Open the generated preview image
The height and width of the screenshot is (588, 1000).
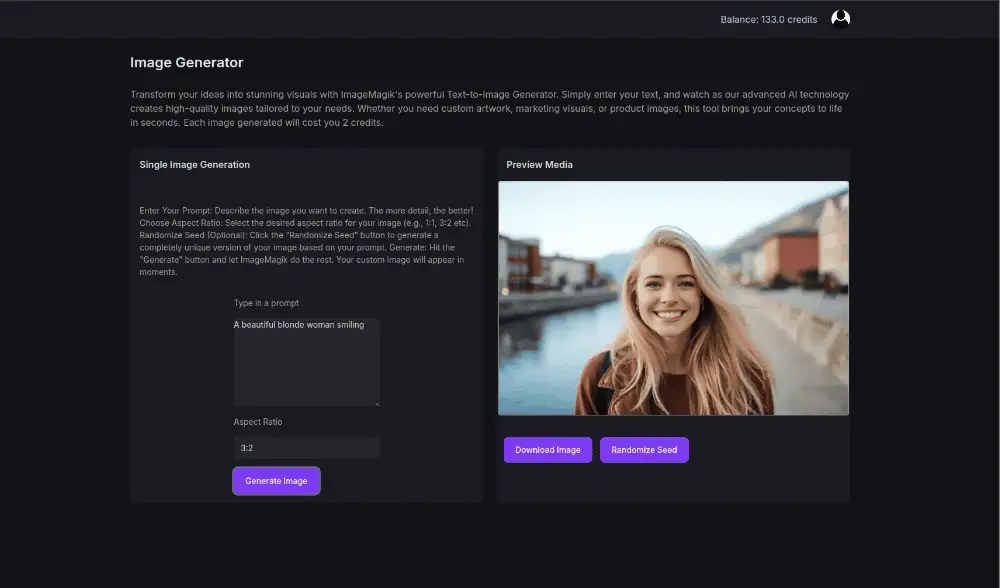click(673, 298)
